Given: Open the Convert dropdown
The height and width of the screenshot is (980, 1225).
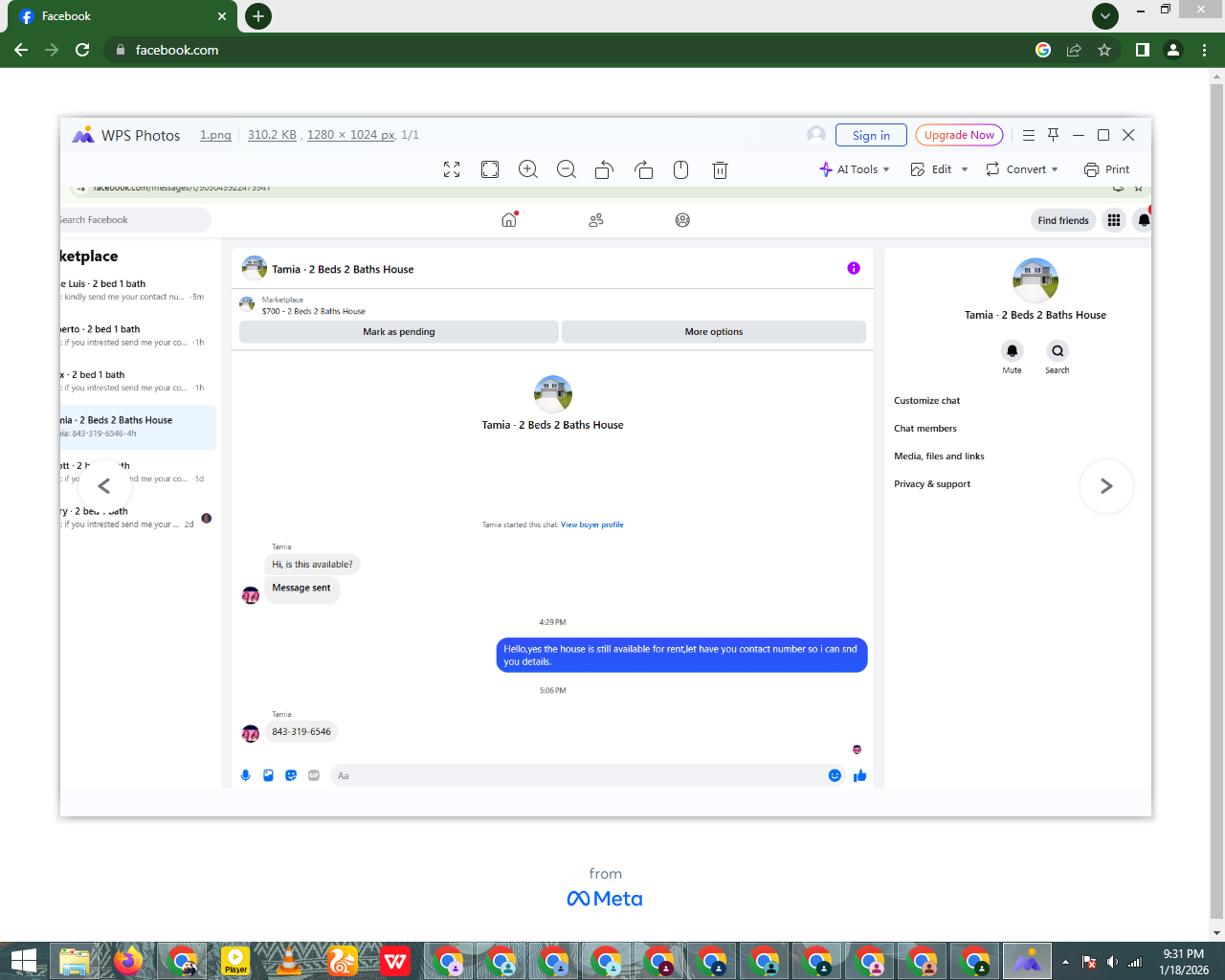Looking at the screenshot, I should [1022, 169].
